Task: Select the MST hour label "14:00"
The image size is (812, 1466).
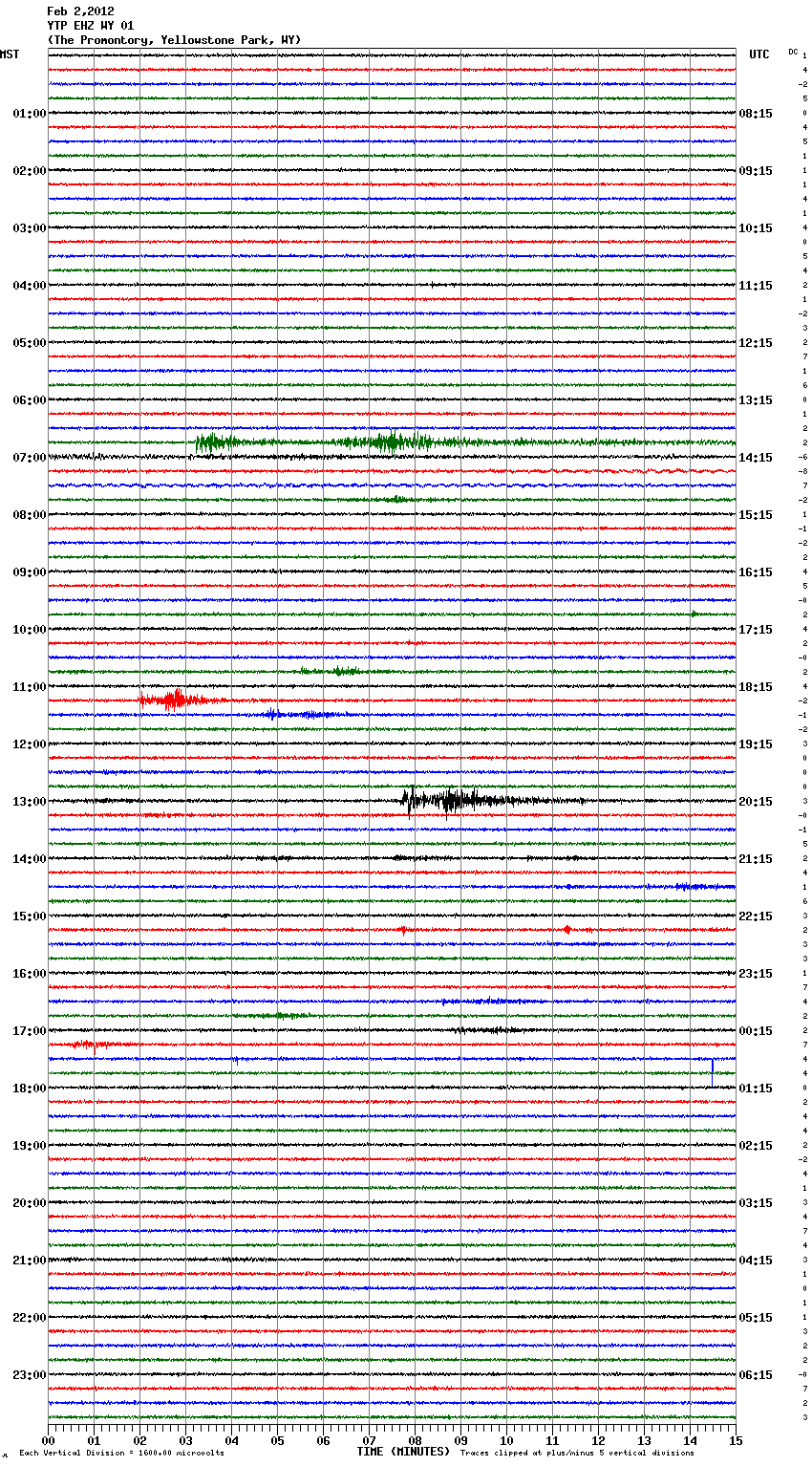Action: click(x=30, y=859)
